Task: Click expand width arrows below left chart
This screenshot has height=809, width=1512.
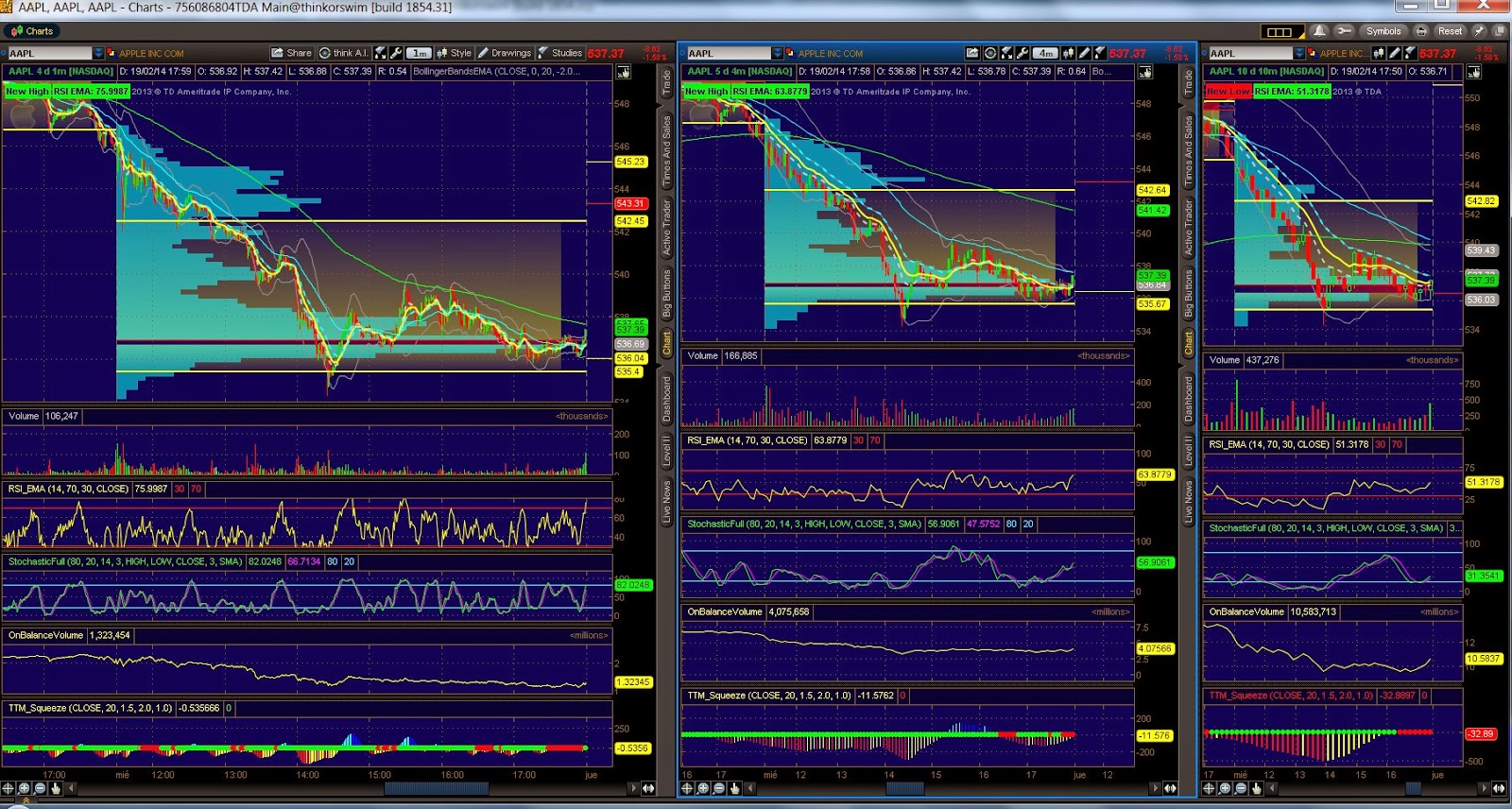Action: pos(648,788)
